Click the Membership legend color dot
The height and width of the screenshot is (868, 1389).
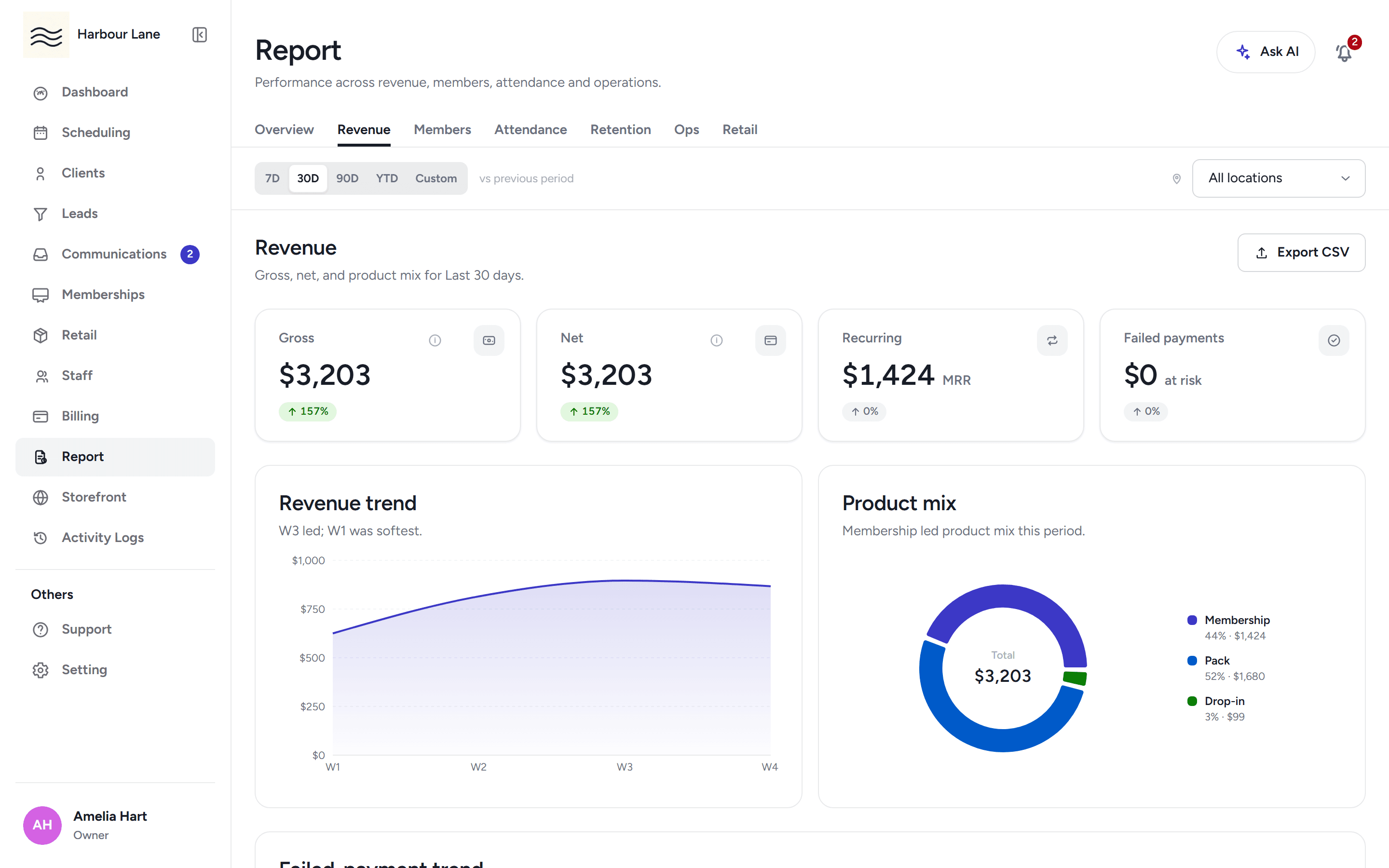(x=1192, y=620)
